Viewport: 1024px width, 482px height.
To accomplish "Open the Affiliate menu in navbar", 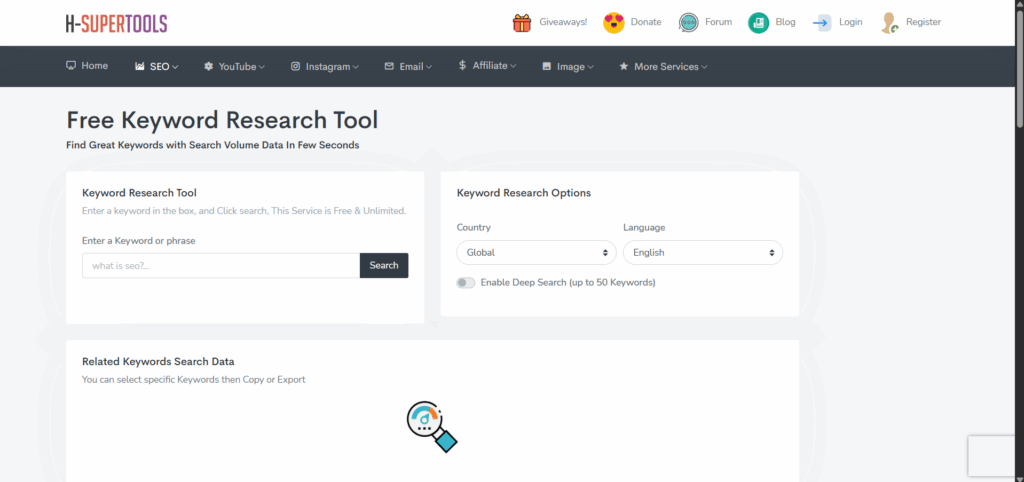I will coord(487,67).
